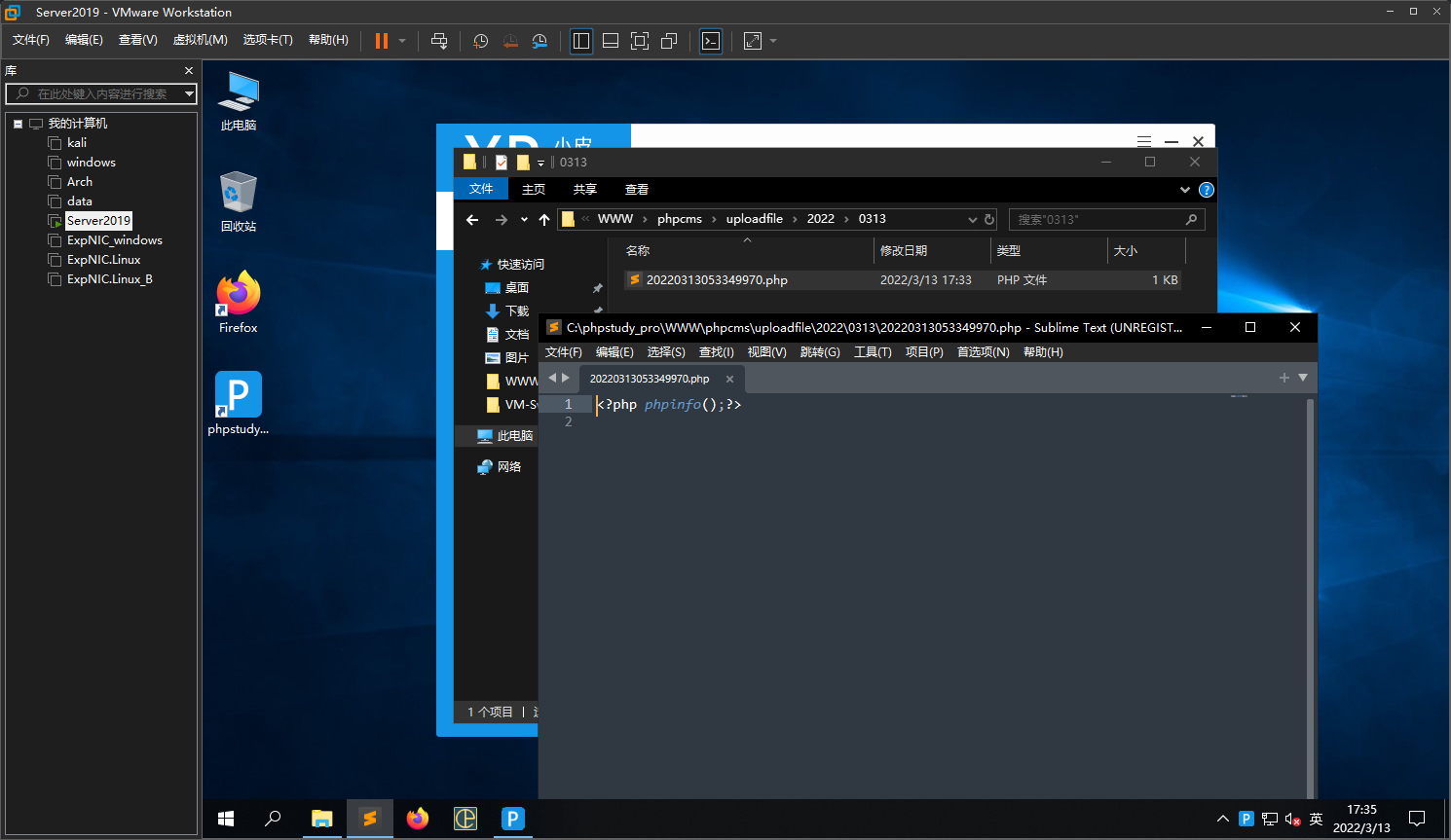Screen dimensions: 1451x840
Task: Open Sublime Text from the Windows taskbar
Action: 369,819
